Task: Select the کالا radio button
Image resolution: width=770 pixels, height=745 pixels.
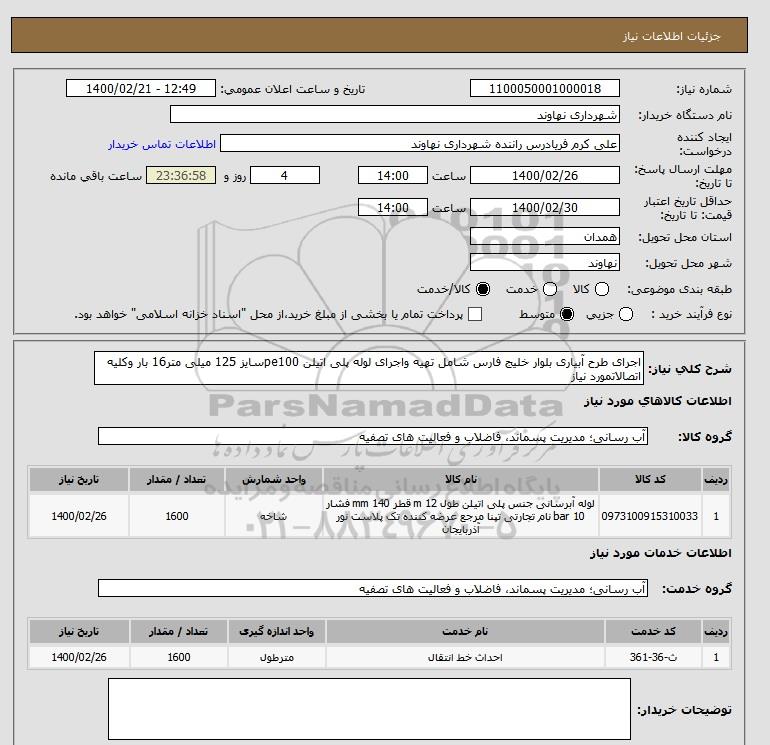Action: pos(602,289)
